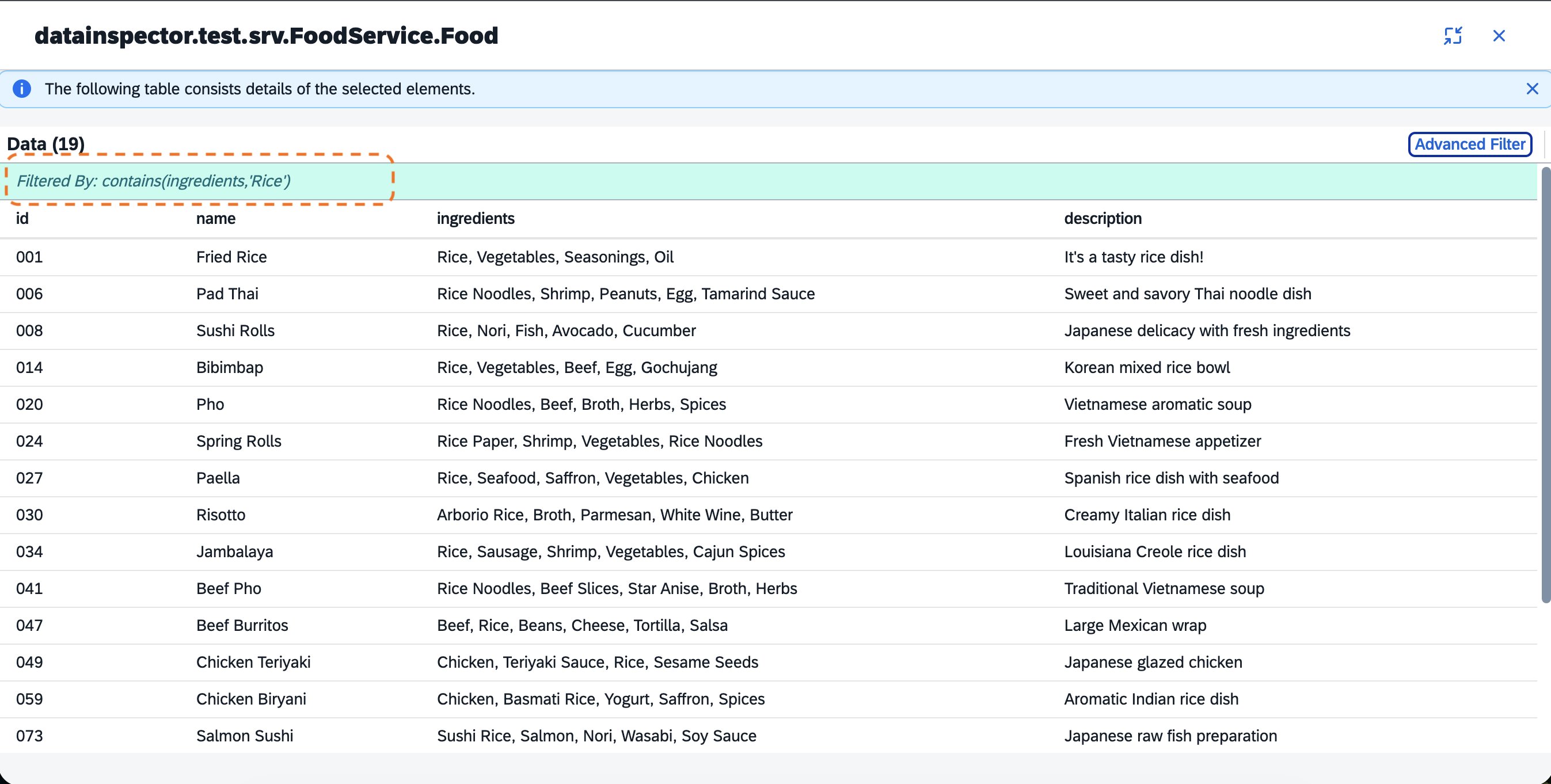Click 'Sweet and savory Thai noodle dish' description
The image size is (1551, 784).
1187,294
